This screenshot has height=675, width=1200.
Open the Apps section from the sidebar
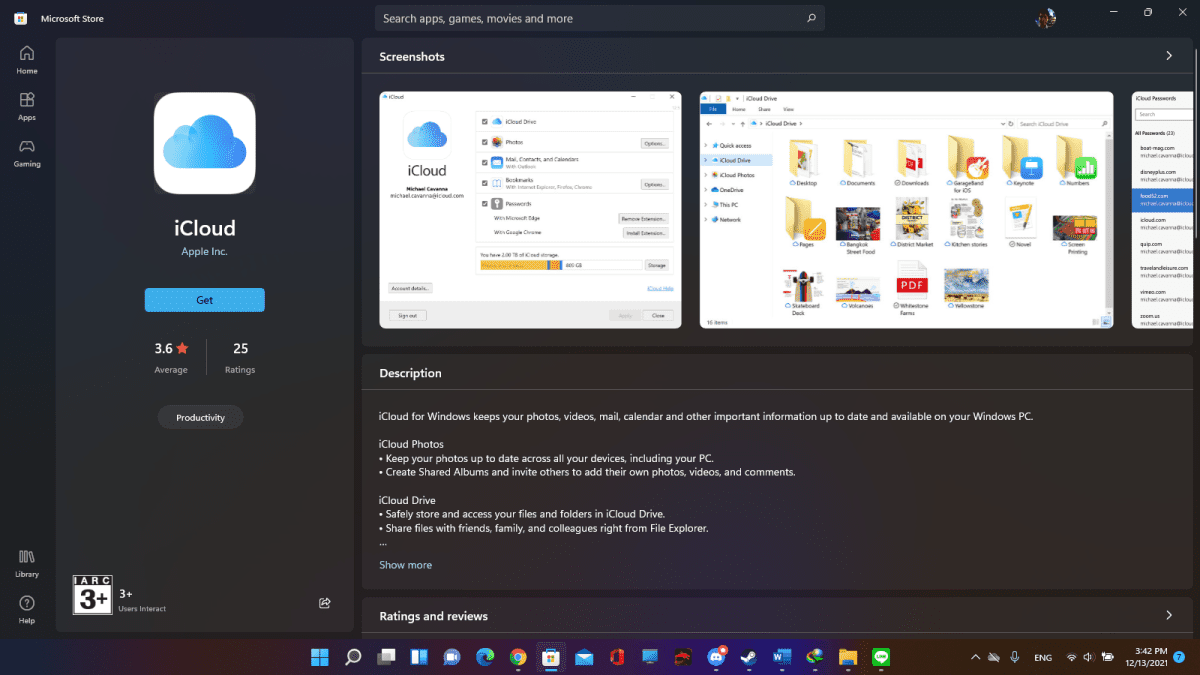click(26, 105)
